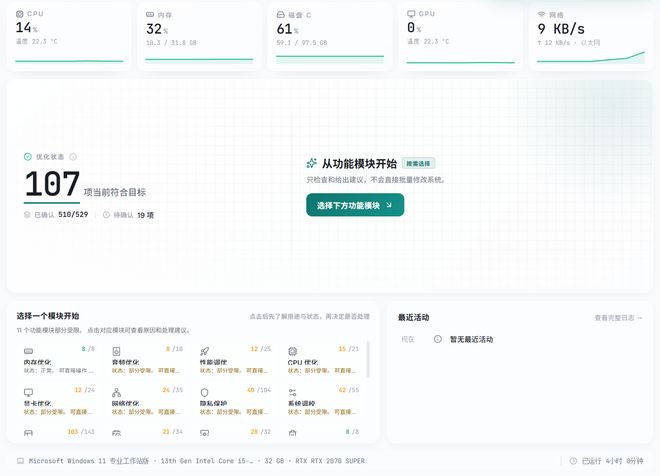Click the RTX RTX 2070 SUPER status bar text
660x476 pixels.
(x=330, y=461)
